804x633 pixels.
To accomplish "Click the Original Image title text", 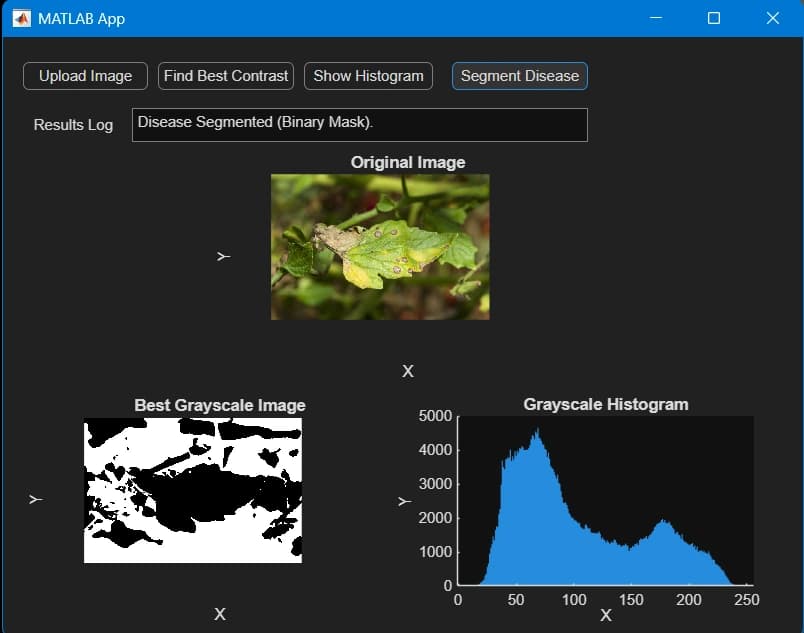I will point(407,162).
